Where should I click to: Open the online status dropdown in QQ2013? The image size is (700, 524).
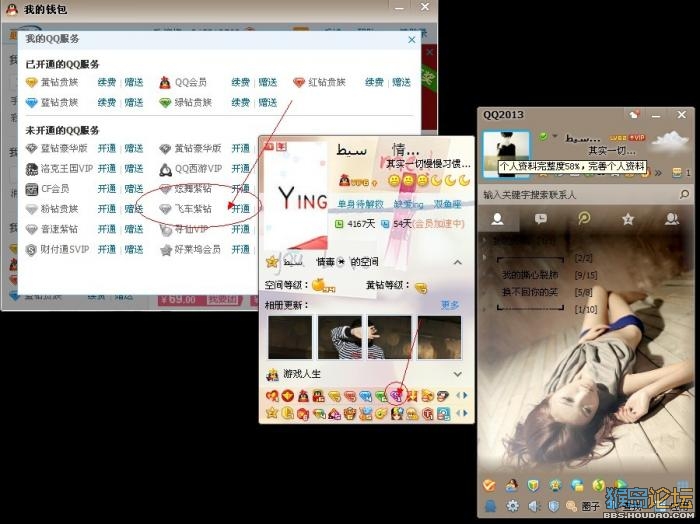coord(555,135)
